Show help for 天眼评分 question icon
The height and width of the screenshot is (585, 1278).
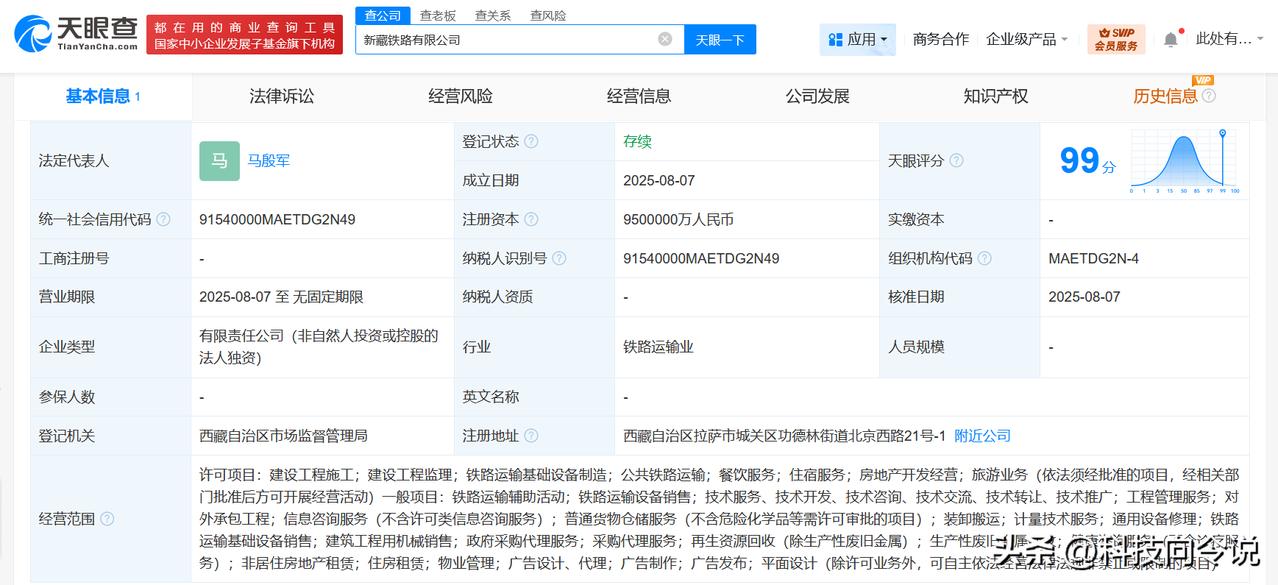click(x=956, y=161)
